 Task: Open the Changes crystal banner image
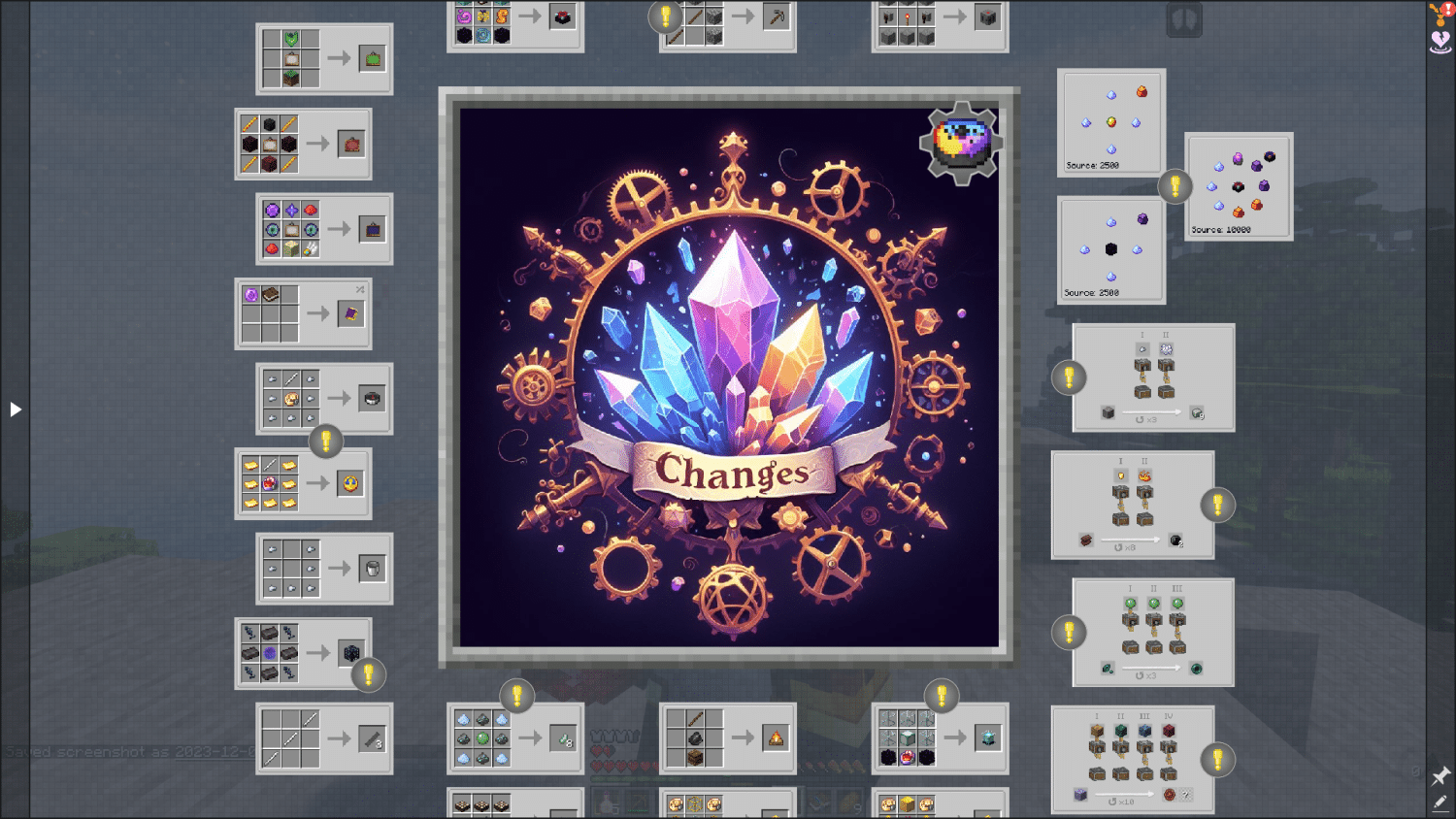pos(728,378)
